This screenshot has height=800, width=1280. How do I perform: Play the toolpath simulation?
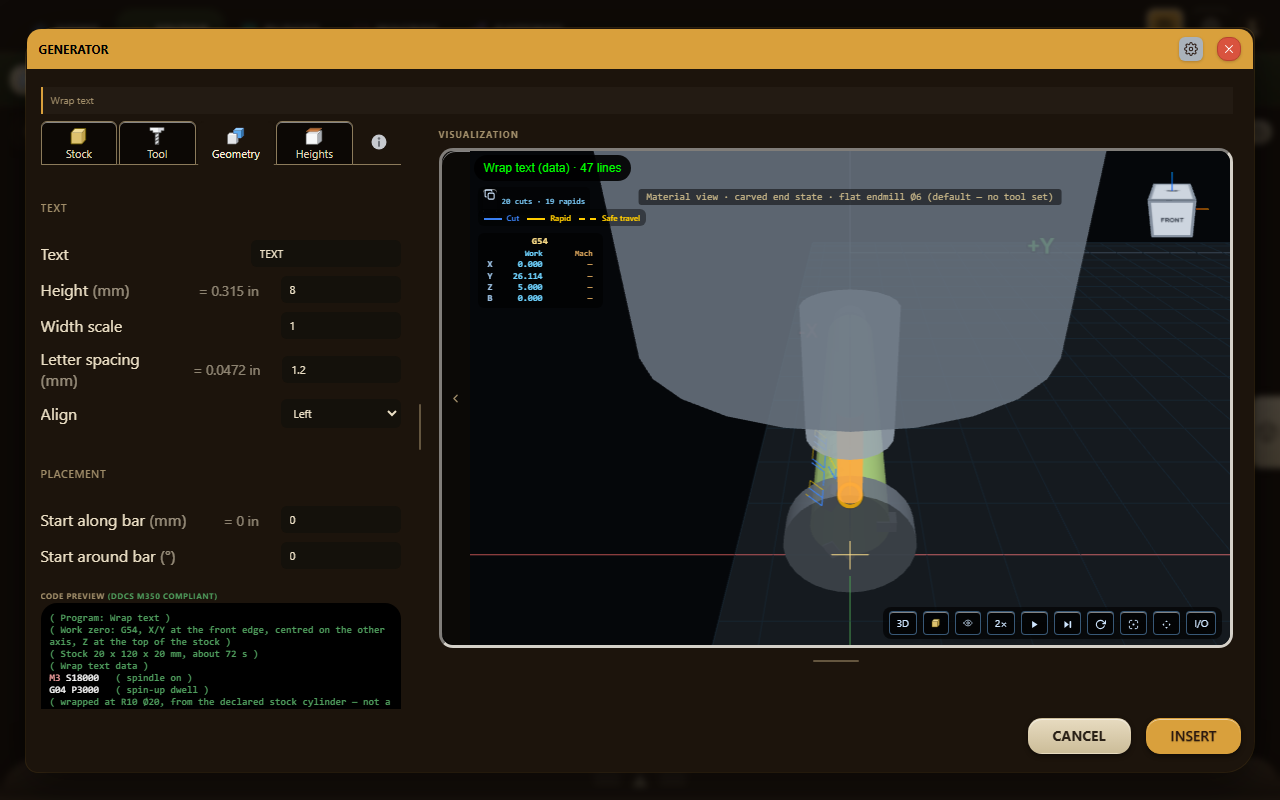(1034, 623)
